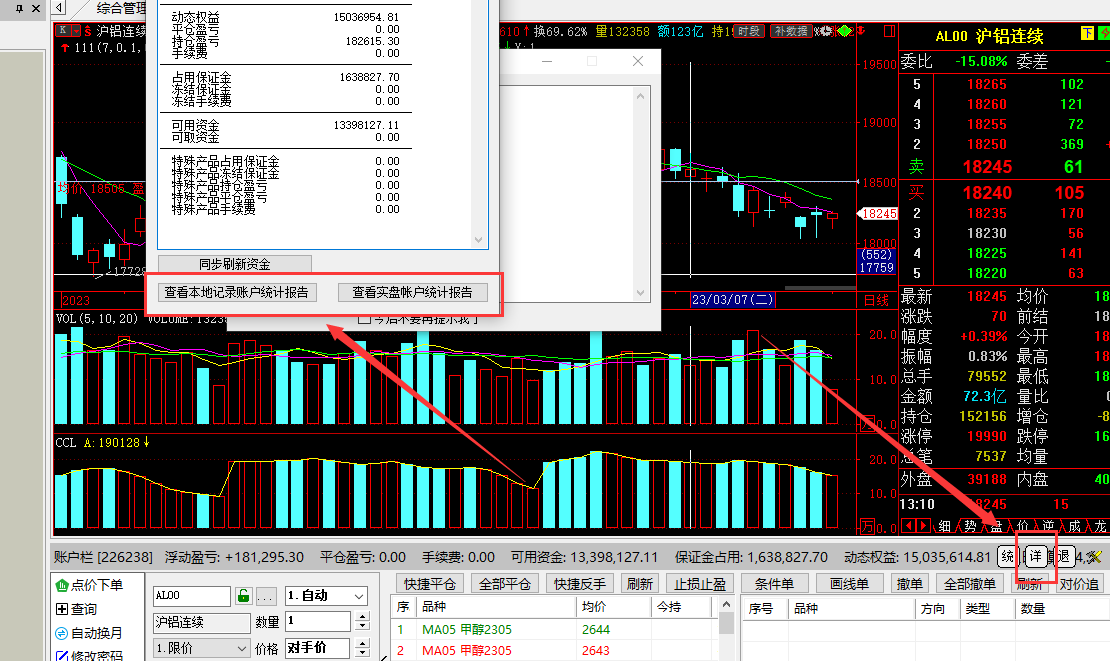The width and height of the screenshot is (1110, 661).
Task: Click the 详 account details icon
Action: 1036,557
